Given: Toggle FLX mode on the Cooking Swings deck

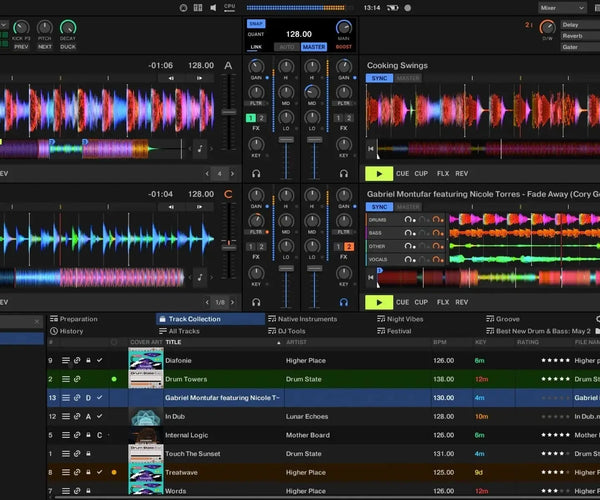Looking at the screenshot, I should point(443,173).
